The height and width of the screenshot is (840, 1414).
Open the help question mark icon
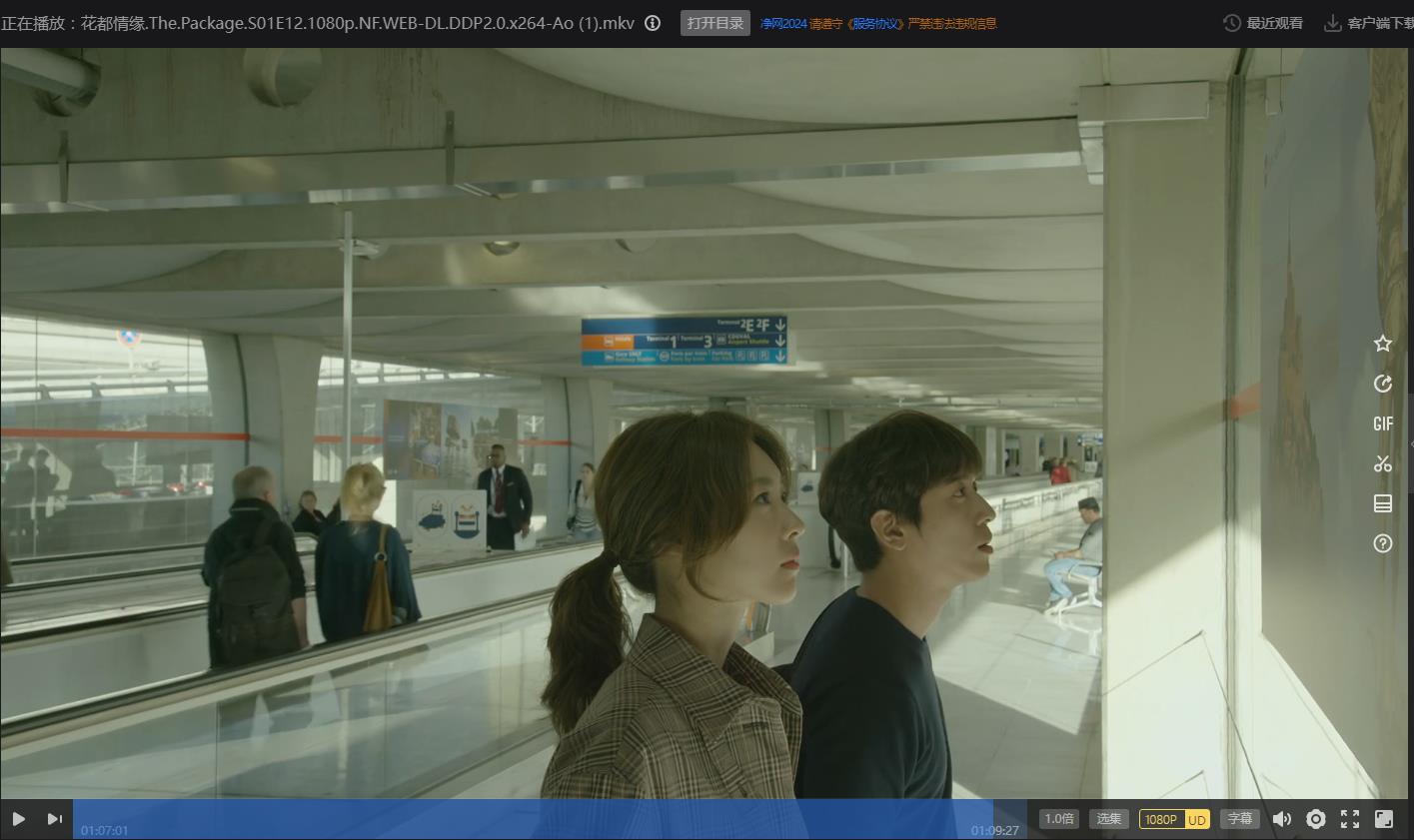[x=1383, y=543]
